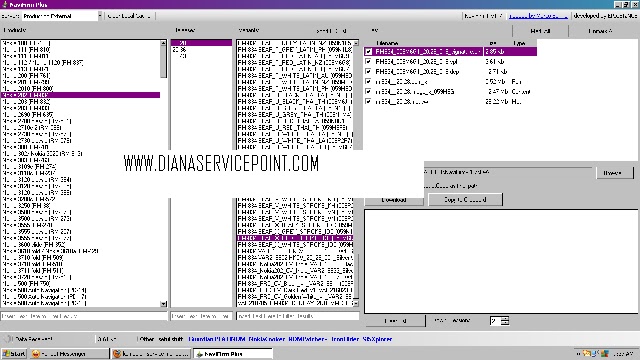Click the variants list scroll-up arrow
The image size is (640, 360).
pyautogui.click(x=356, y=43)
